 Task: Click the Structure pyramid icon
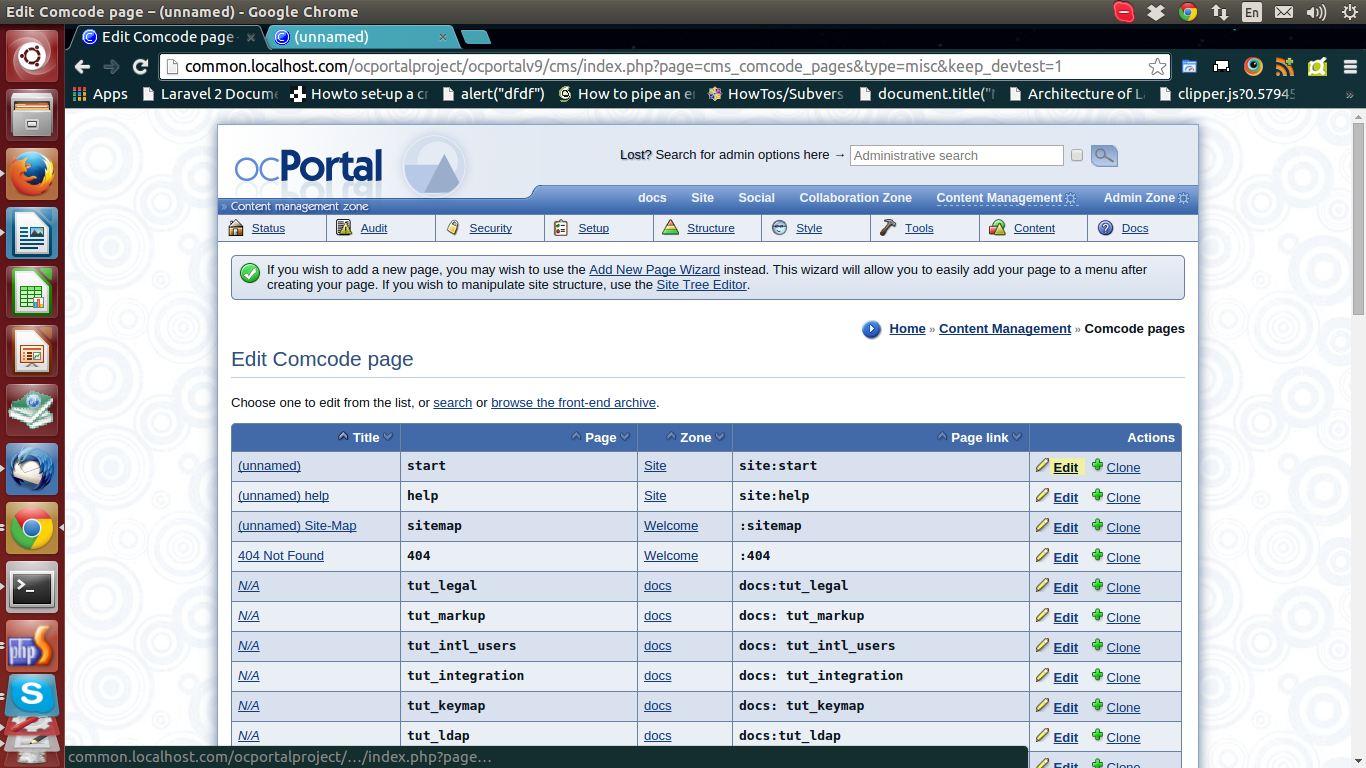(670, 228)
